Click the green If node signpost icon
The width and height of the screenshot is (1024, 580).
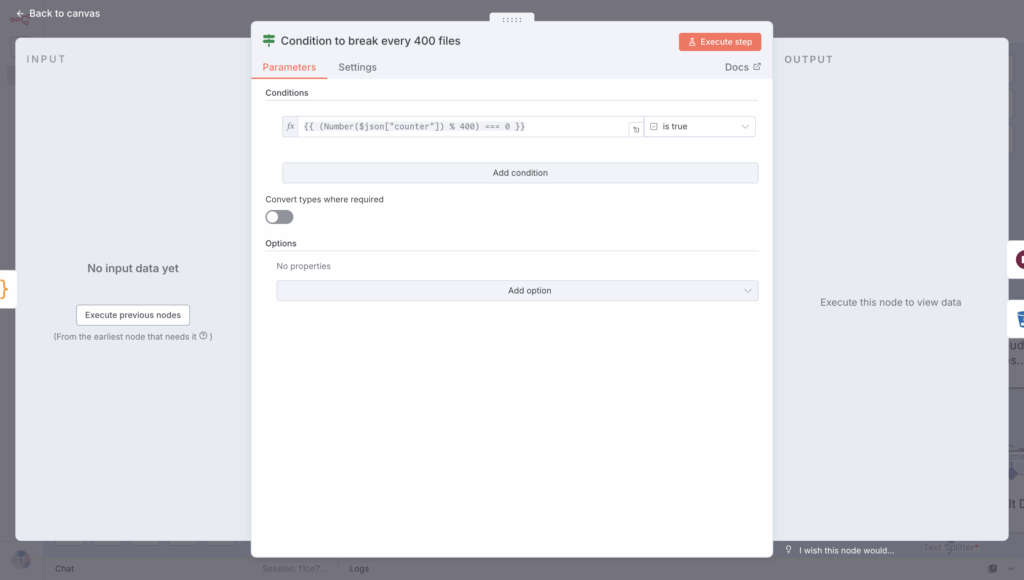pos(269,41)
